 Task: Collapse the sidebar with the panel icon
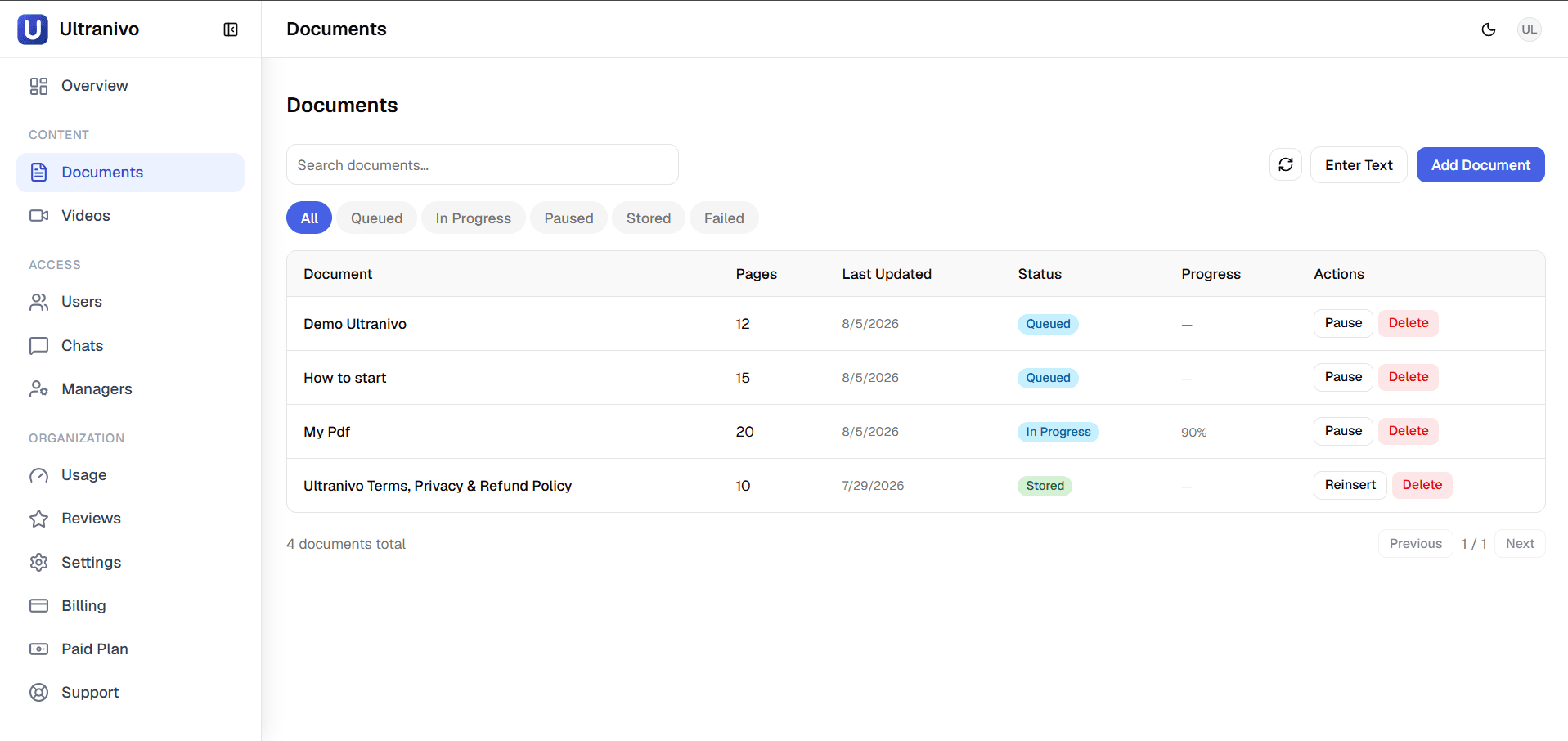click(231, 29)
